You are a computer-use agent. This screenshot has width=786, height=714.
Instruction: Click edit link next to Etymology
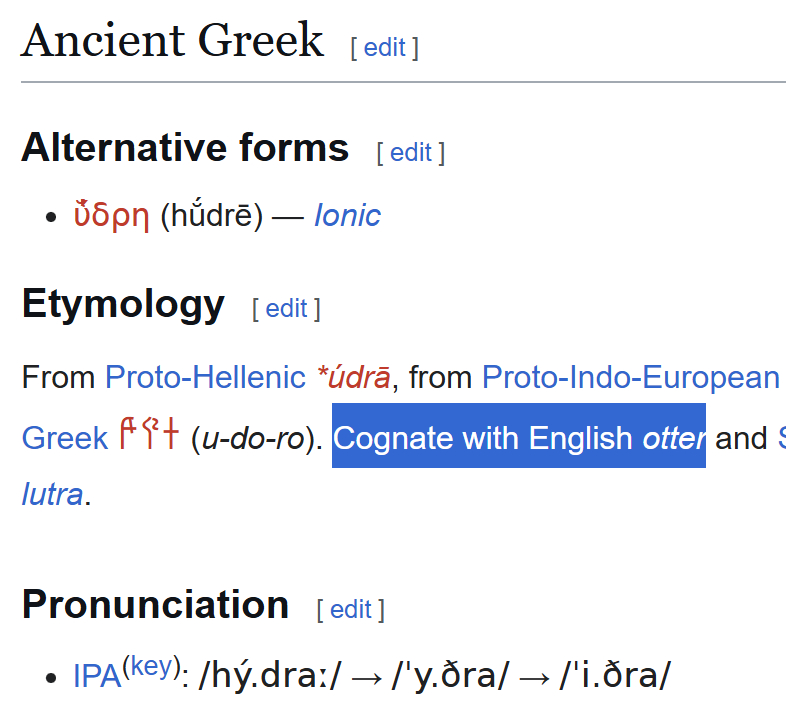(x=286, y=308)
